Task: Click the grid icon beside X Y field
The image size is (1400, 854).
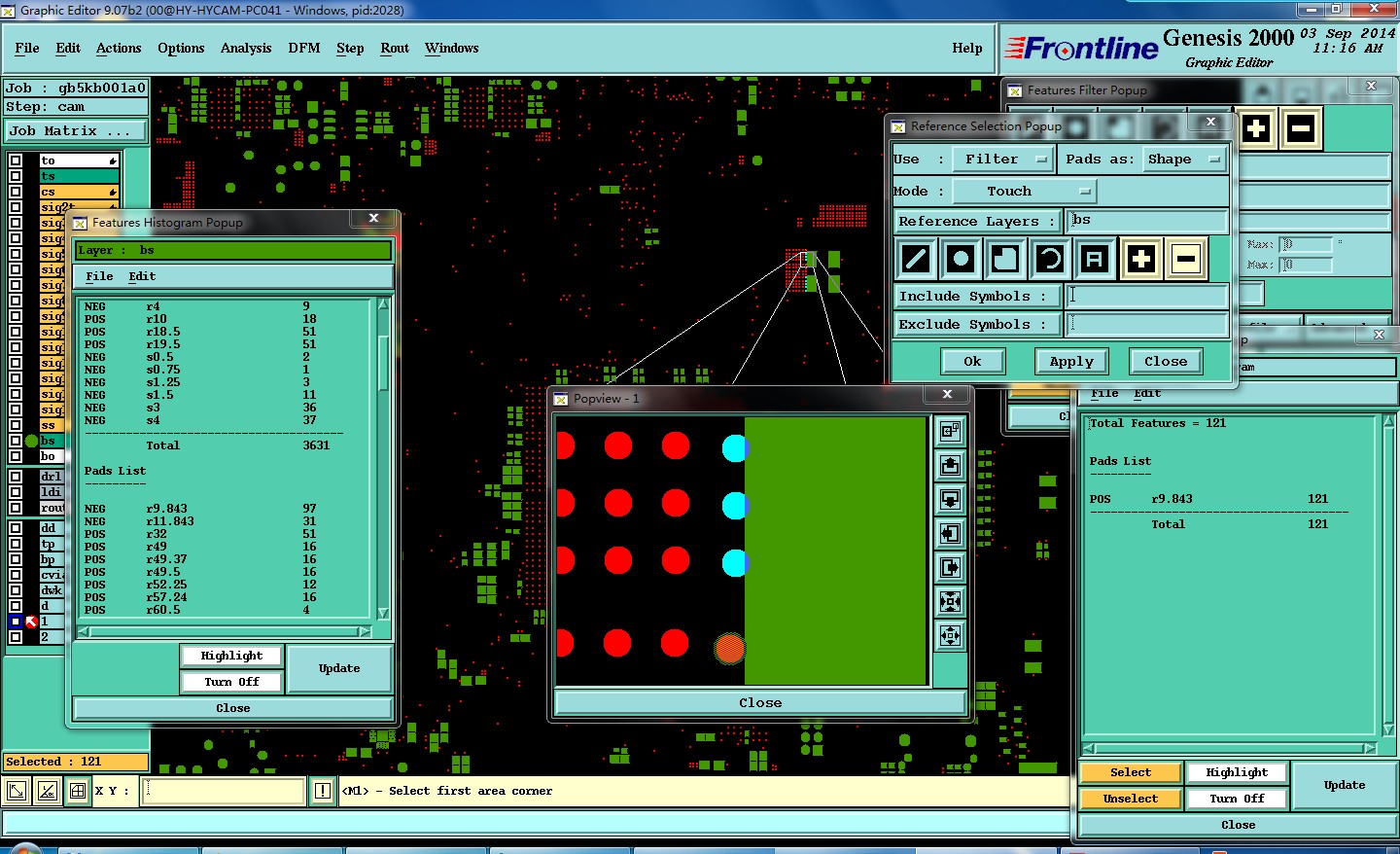Action: coord(78,791)
